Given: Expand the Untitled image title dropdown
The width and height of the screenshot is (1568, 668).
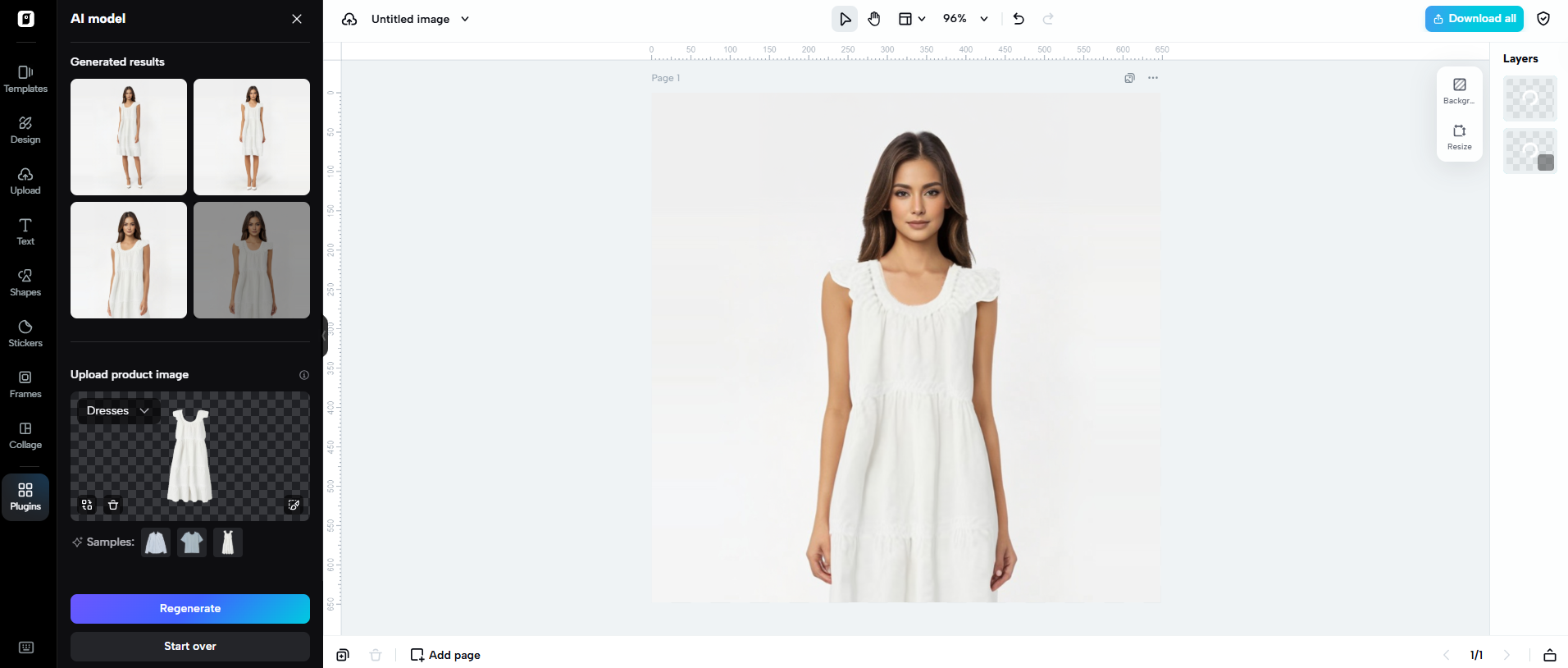Looking at the screenshot, I should (x=465, y=19).
